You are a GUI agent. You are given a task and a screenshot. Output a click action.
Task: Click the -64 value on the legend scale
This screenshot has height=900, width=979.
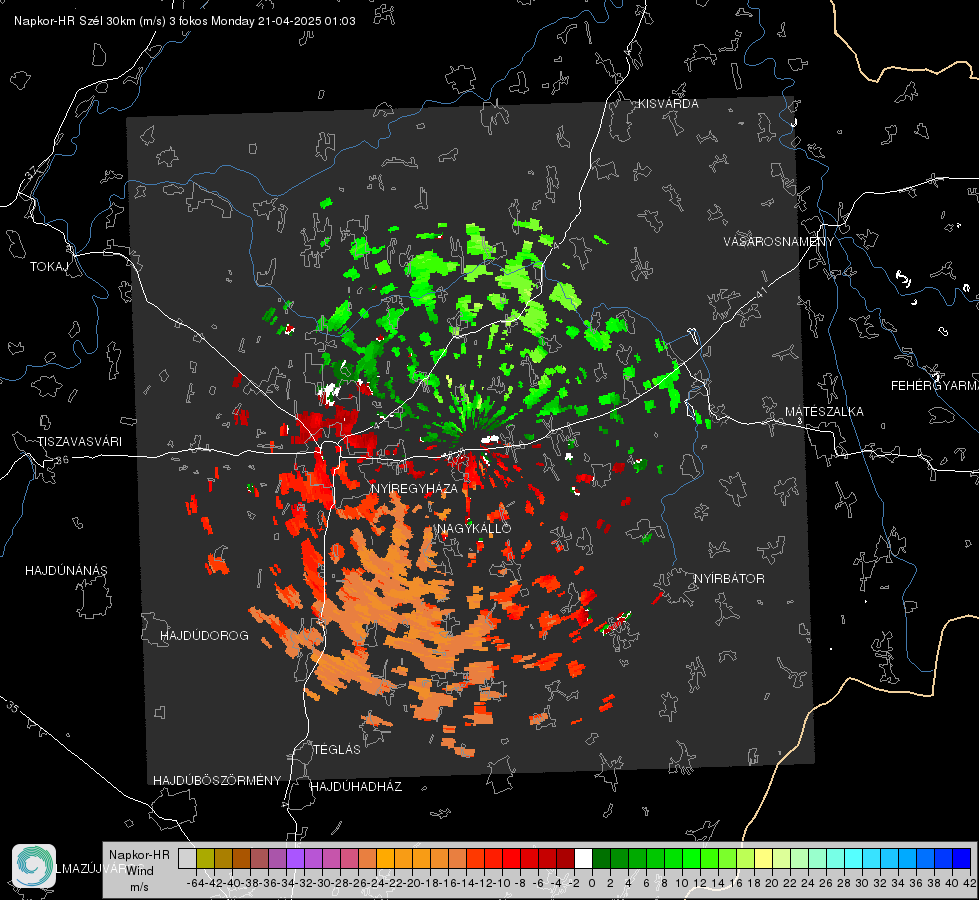click(195, 883)
